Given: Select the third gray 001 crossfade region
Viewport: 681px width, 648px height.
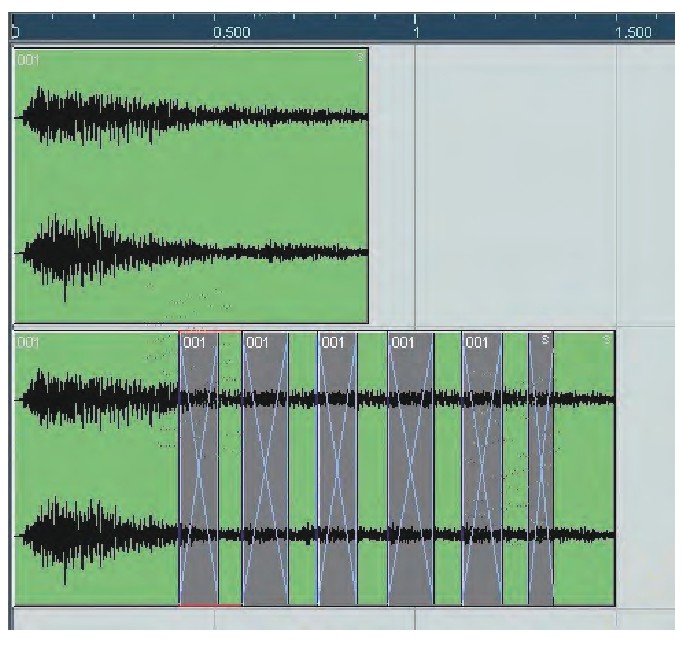Looking at the screenshot, I should coord(337,468).
